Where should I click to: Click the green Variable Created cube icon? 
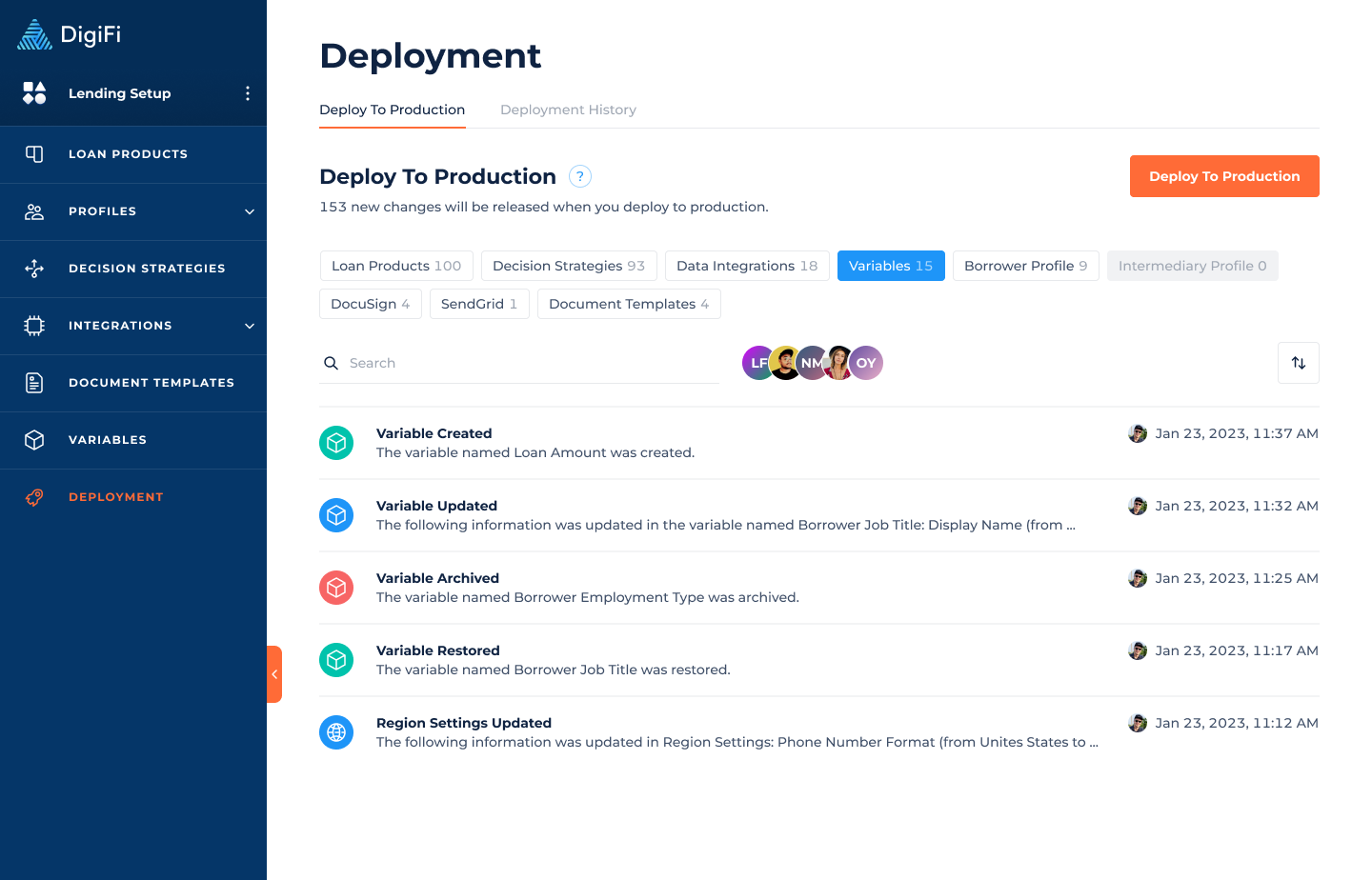tap(336, 442)
